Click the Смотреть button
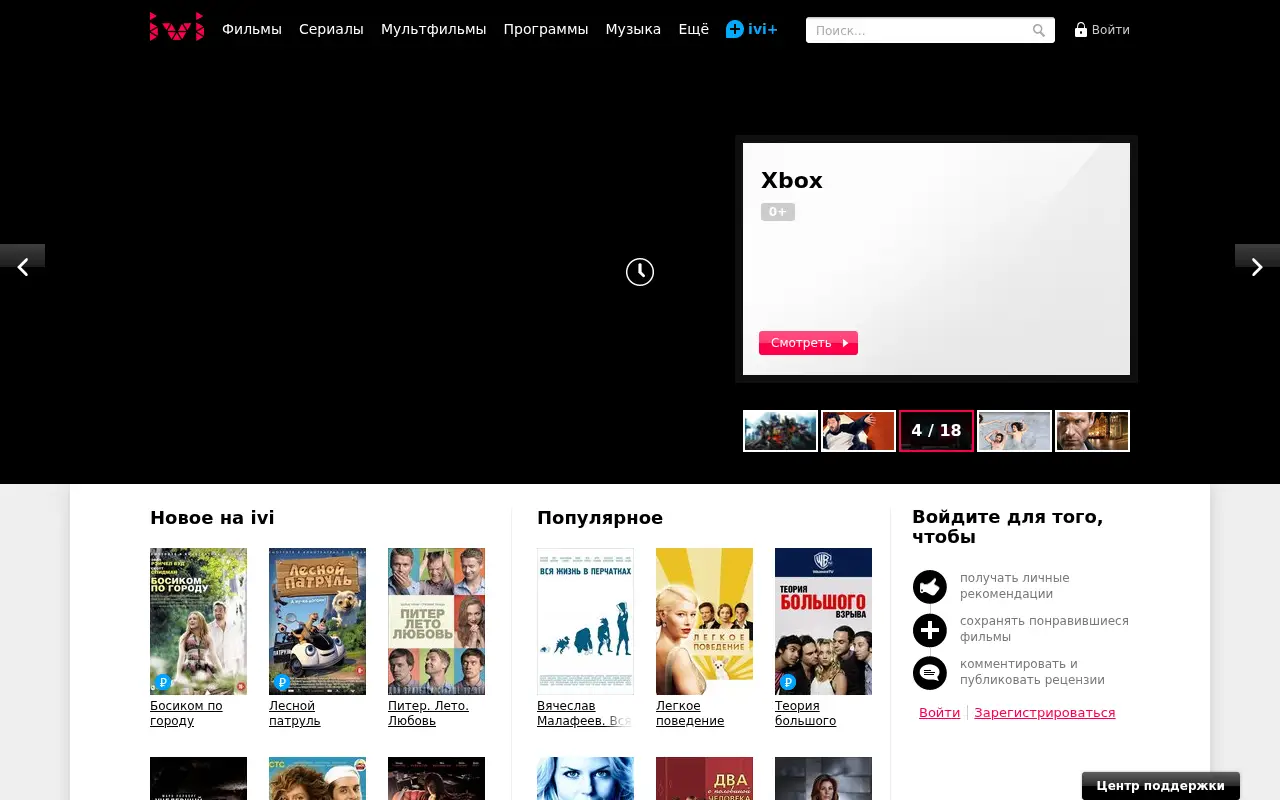 click(x=808, y=343)
